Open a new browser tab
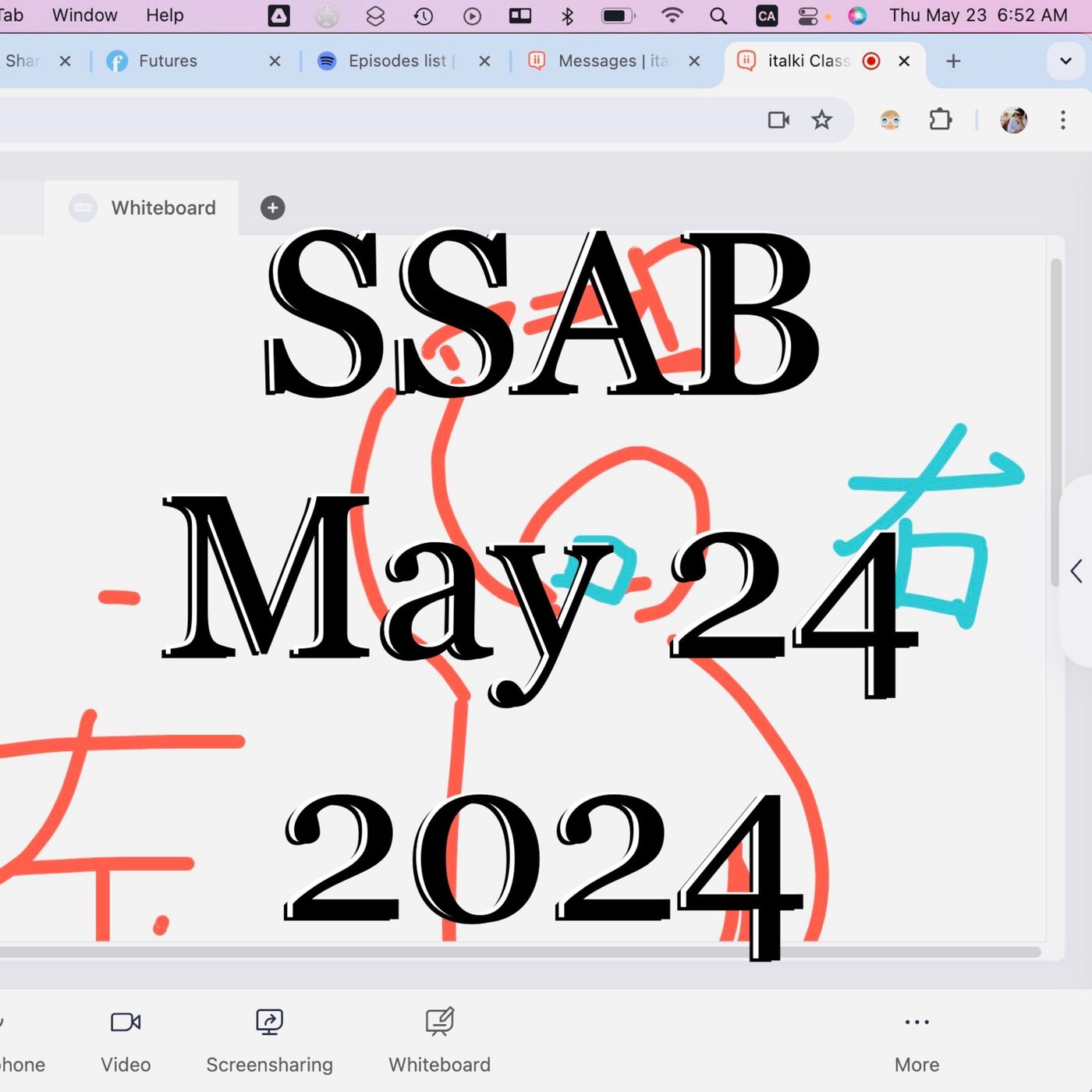The height and width of the screenshot is (1092, 1092). 953,61
